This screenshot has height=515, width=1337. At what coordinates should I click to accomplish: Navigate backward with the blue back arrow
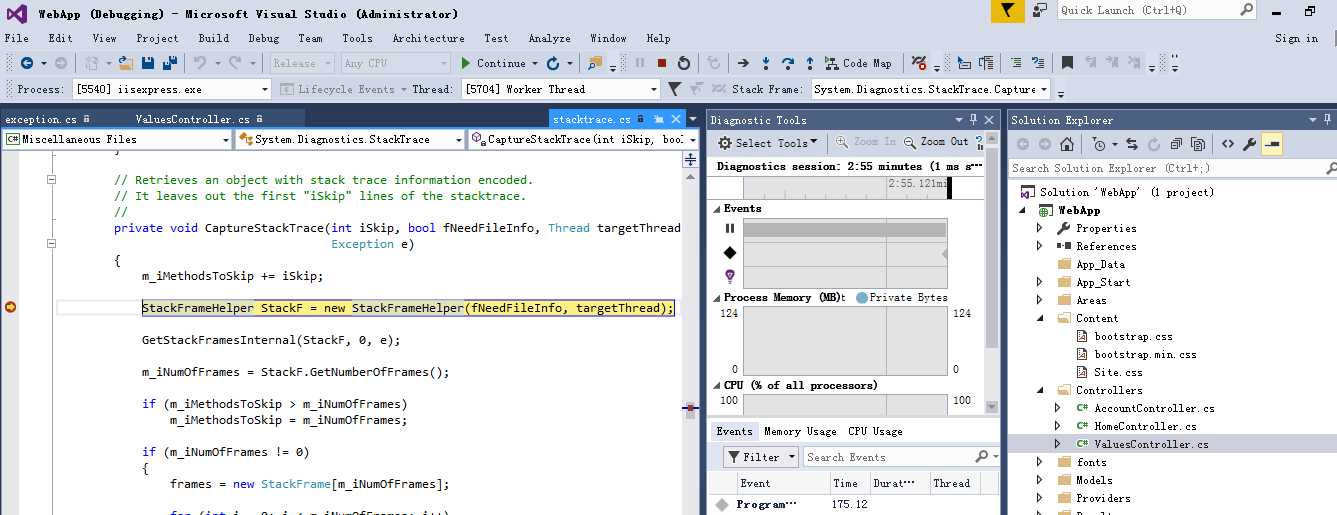click(26, 63)
